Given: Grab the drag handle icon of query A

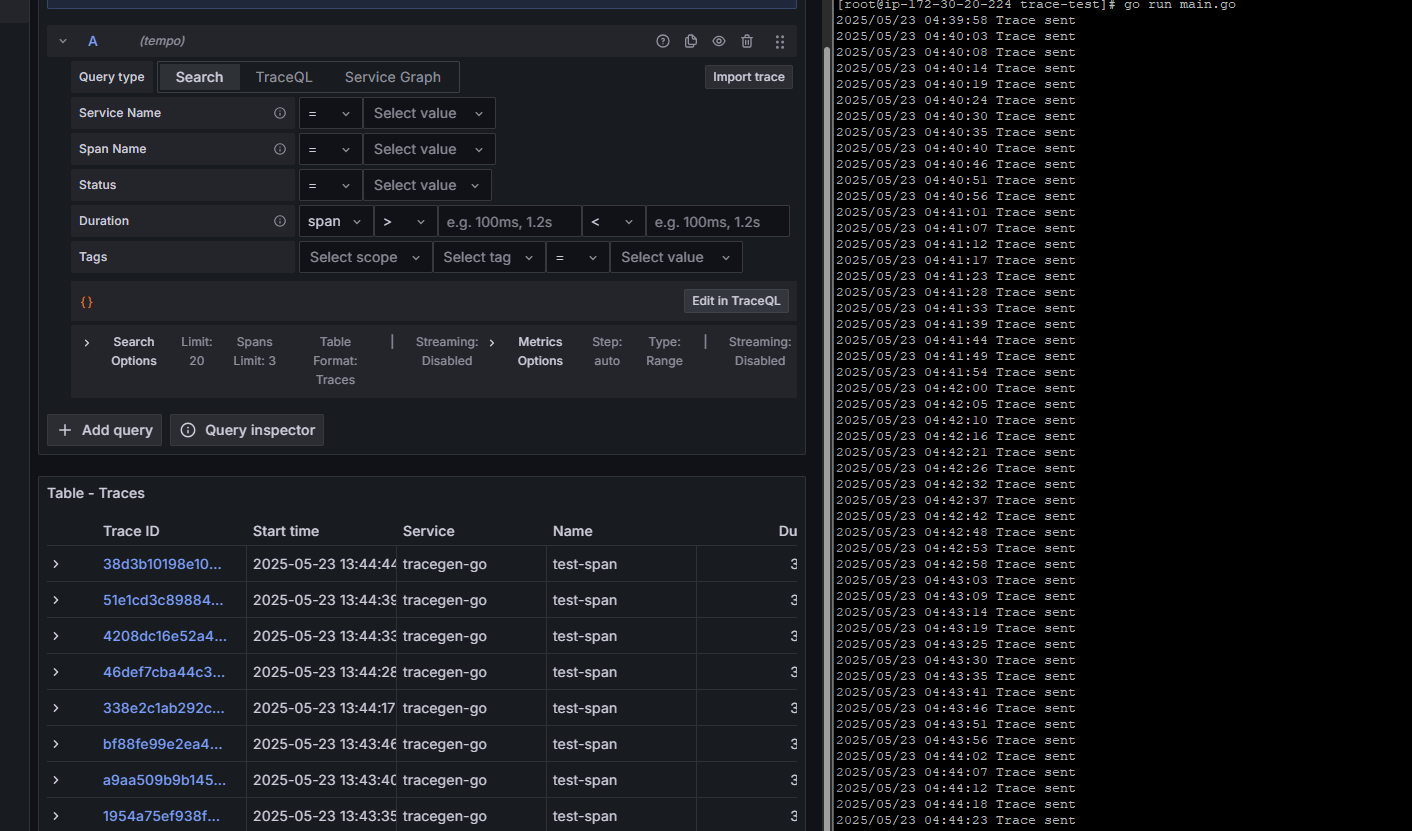Looking at the screenshot, I should tap(780, 41).
